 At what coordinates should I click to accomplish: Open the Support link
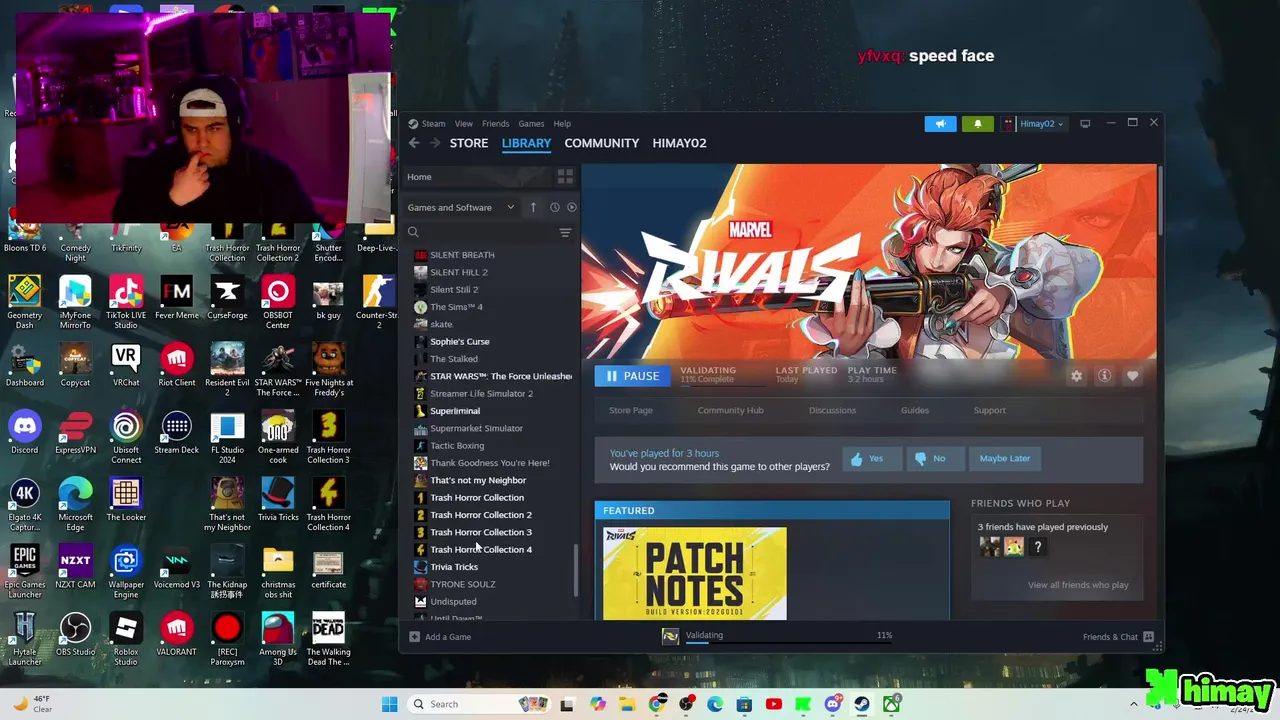[x=990, y=410]
